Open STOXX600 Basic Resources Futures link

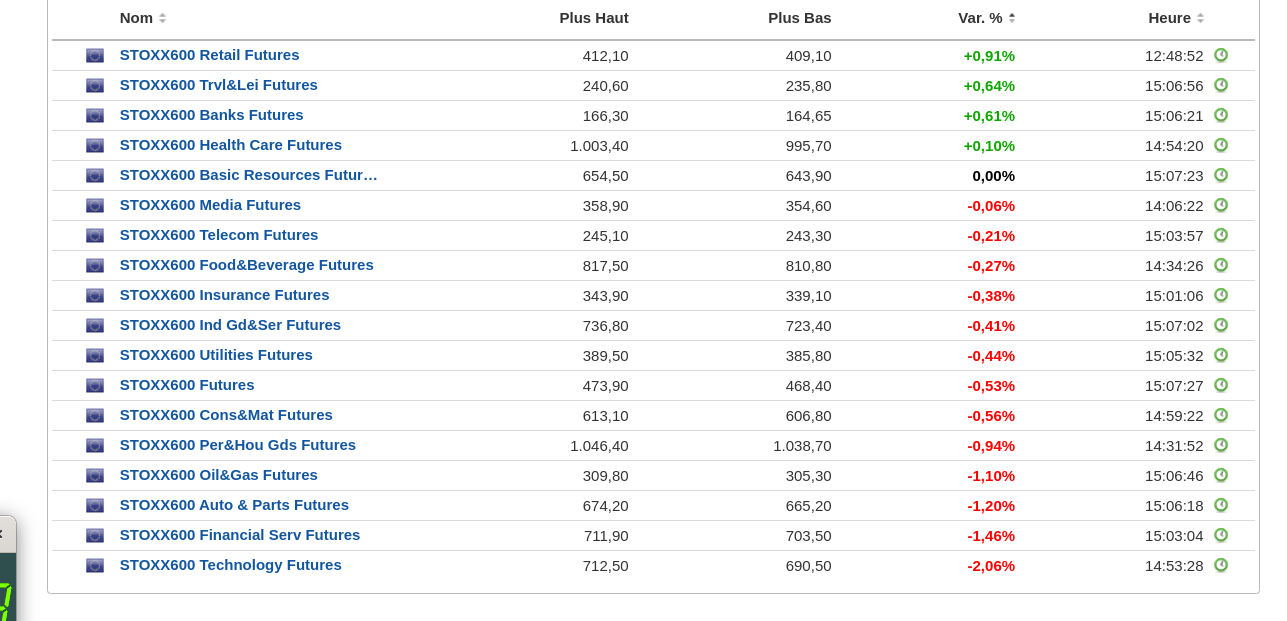pyautogui.click(x=249, y=175)
